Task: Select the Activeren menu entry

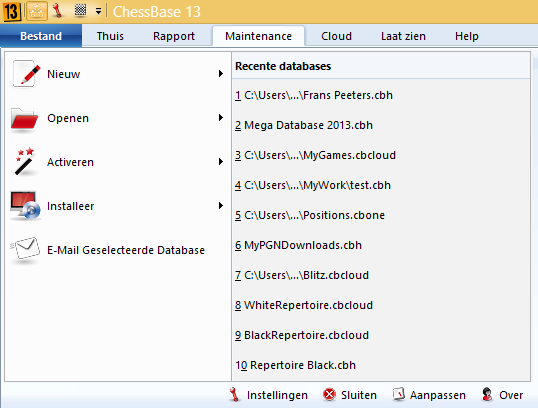Action: point(117,162)
